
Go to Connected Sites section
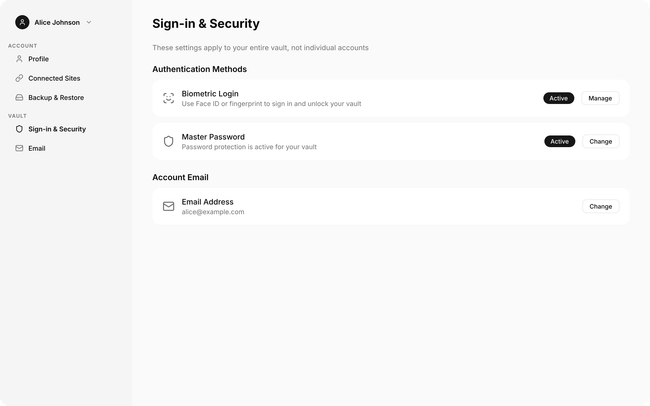click(54, 78)
